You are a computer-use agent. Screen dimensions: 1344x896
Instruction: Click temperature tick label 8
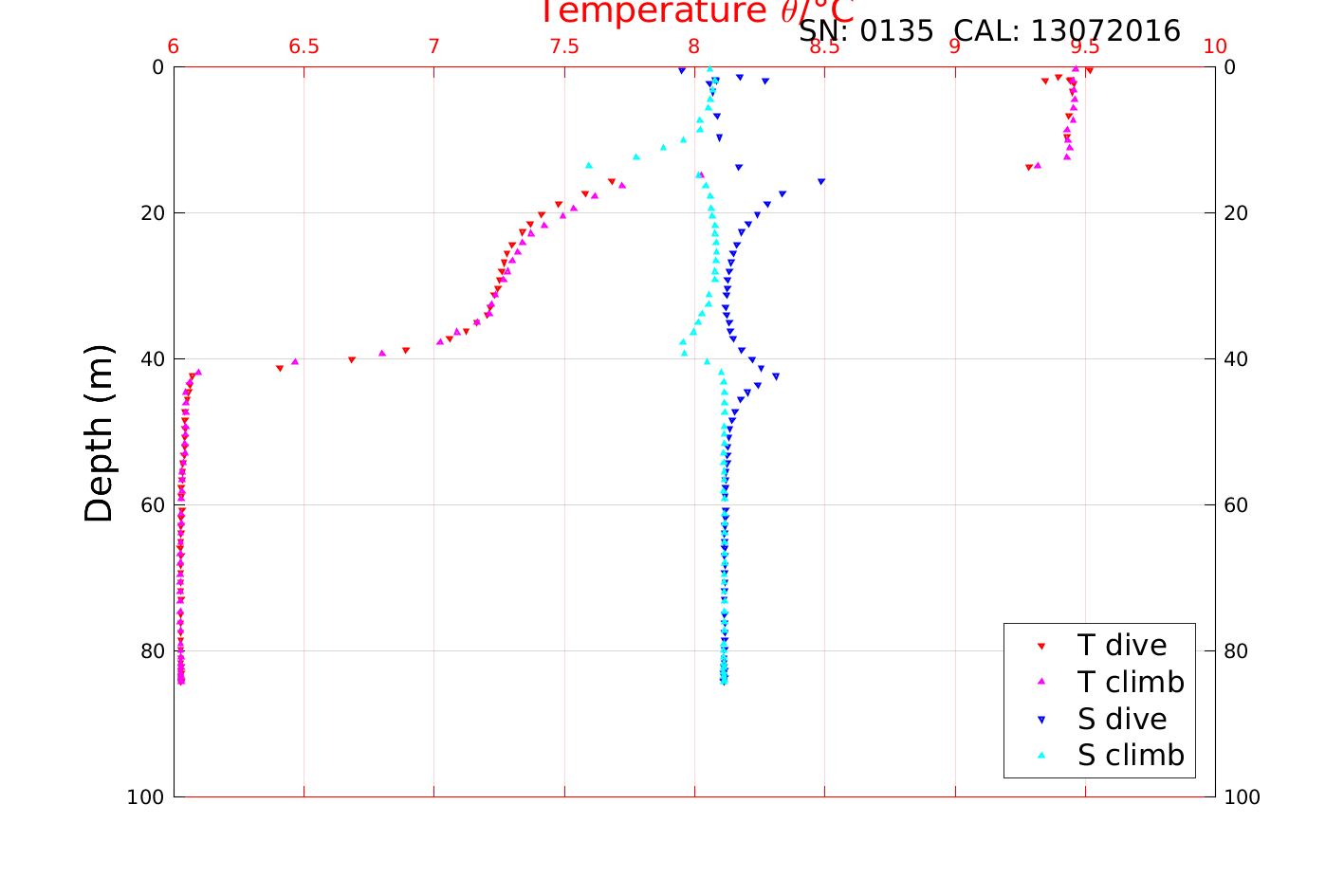tap(694, 47)
